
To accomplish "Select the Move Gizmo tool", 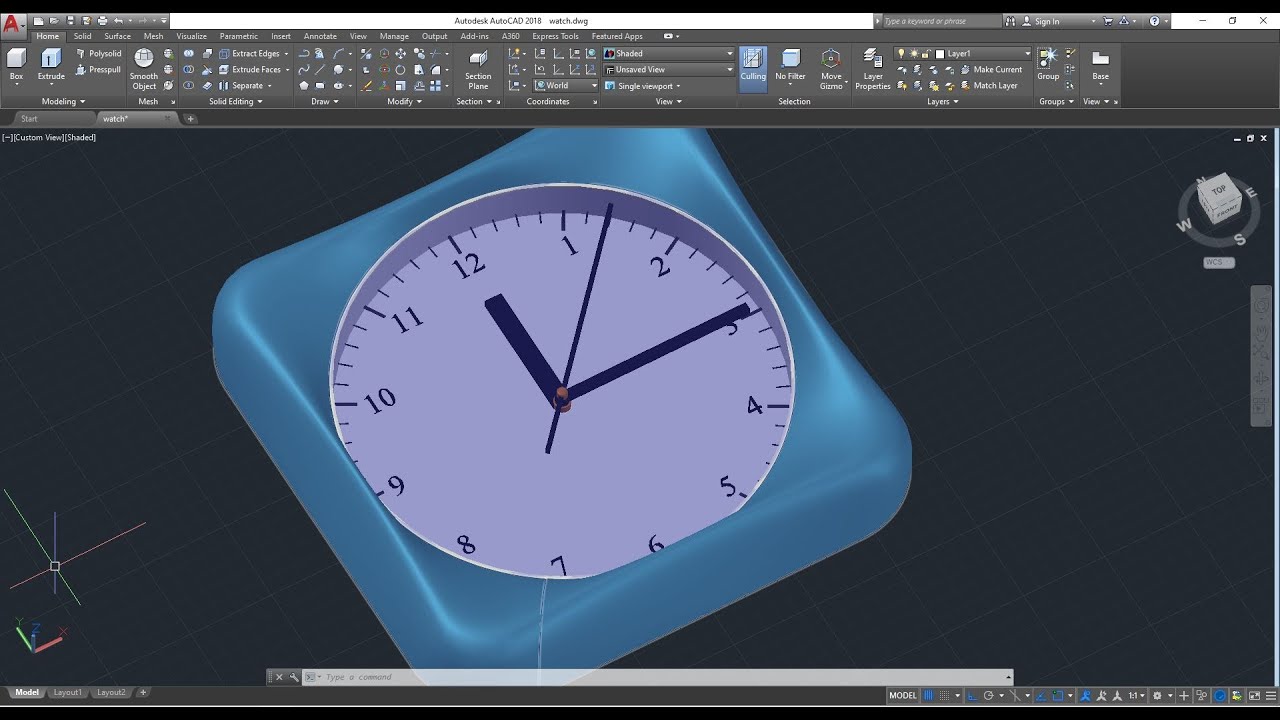I will coord(831,69).
